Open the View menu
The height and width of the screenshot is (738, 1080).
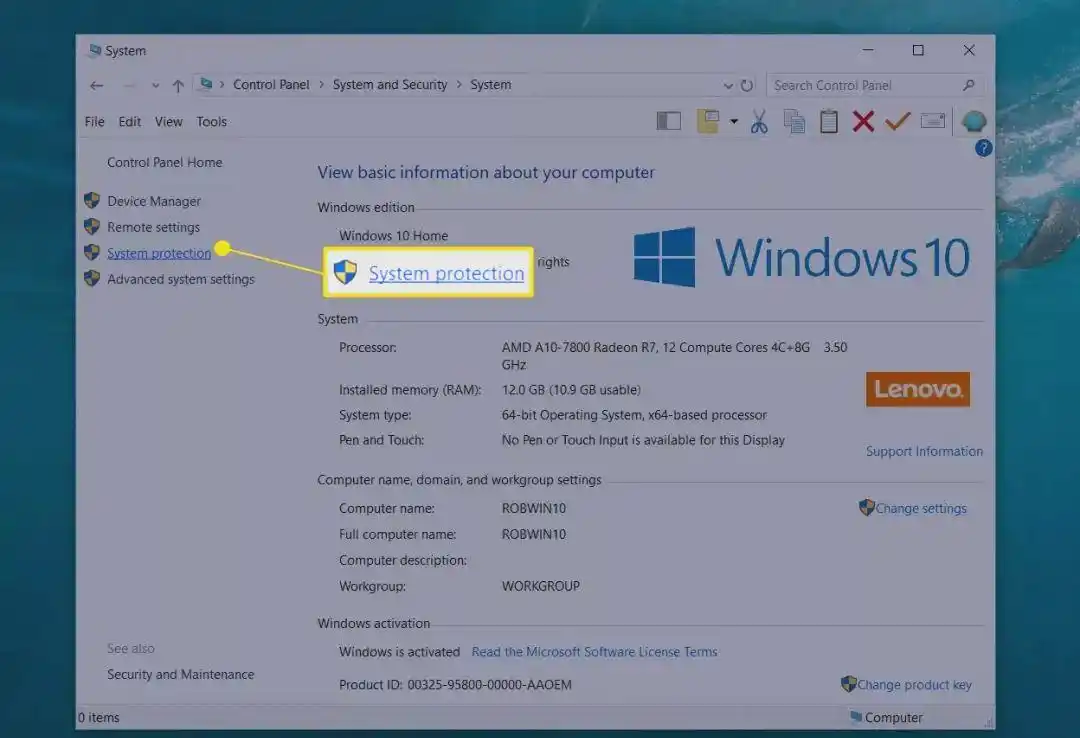coord(168,121)
